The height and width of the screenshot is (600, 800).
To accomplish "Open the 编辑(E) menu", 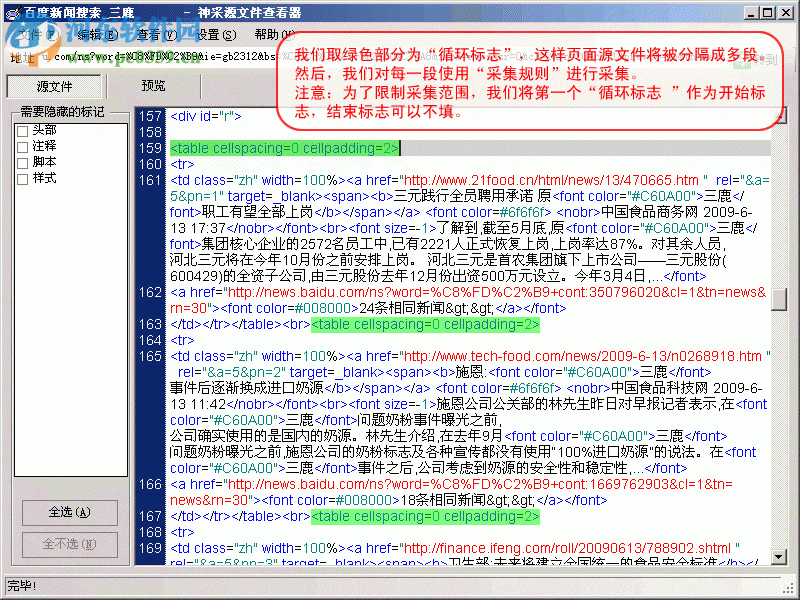I will pyautogui.click(x=98, y=35).
